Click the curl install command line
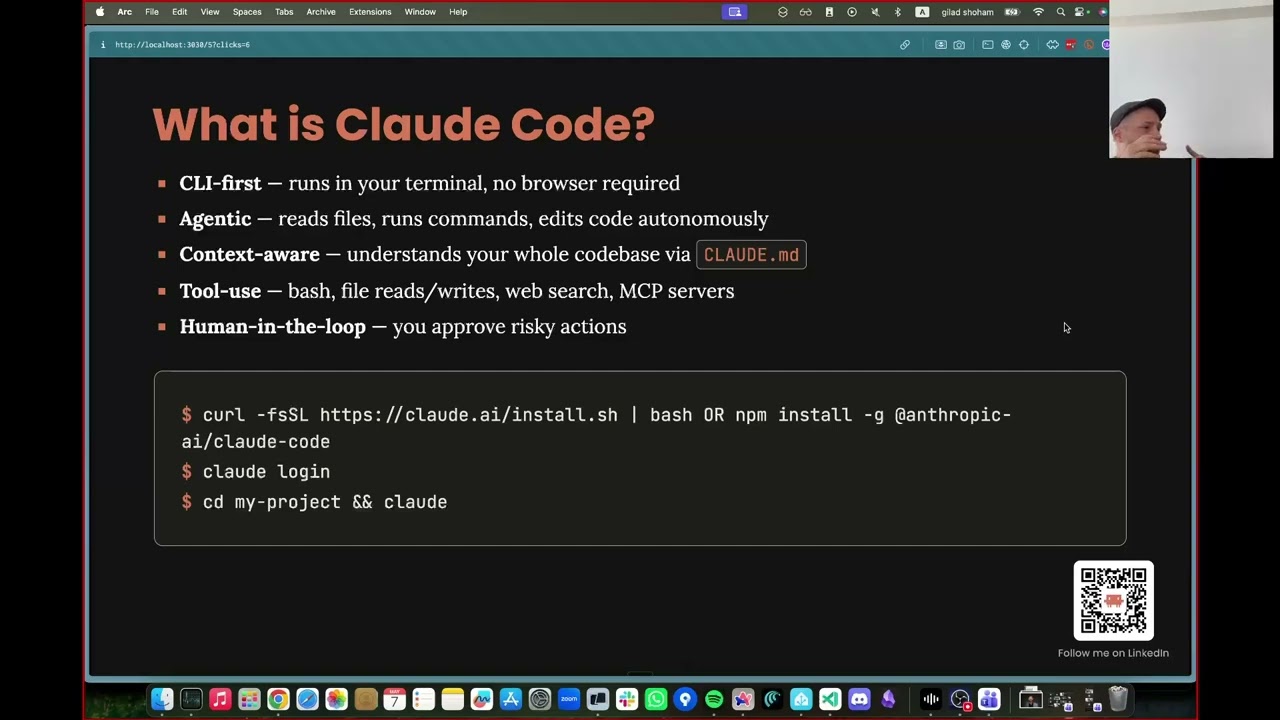 (596, 427)
